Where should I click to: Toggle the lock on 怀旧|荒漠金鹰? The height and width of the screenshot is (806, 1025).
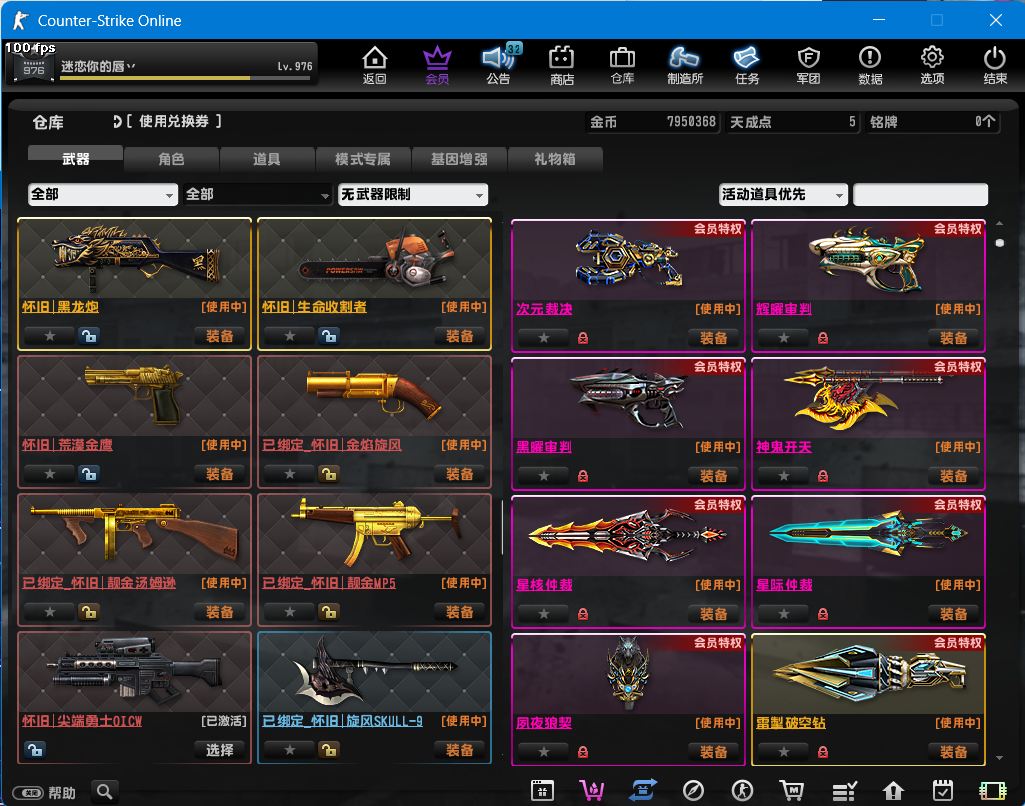point(89,474)
